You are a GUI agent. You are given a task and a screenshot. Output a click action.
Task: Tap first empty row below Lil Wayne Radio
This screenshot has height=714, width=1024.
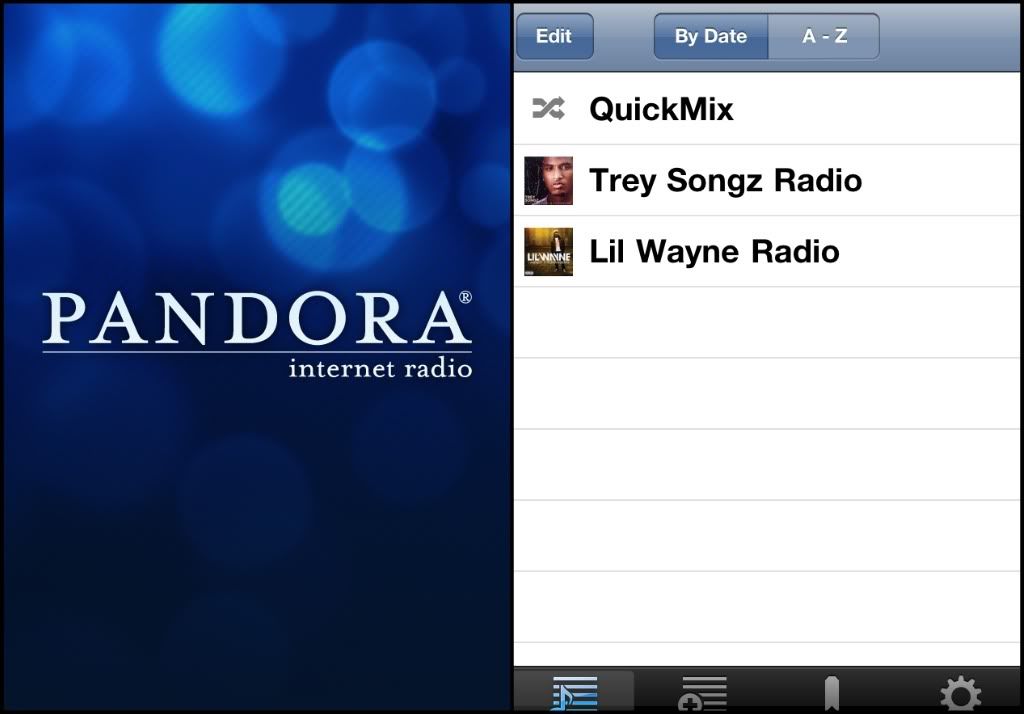point(767,323)
